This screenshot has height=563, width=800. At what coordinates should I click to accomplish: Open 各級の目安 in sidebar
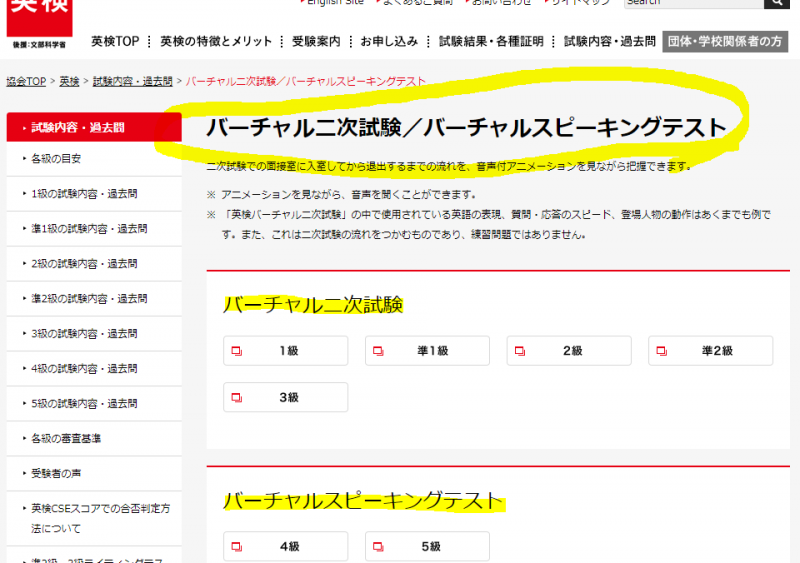[x=94, y=159]
